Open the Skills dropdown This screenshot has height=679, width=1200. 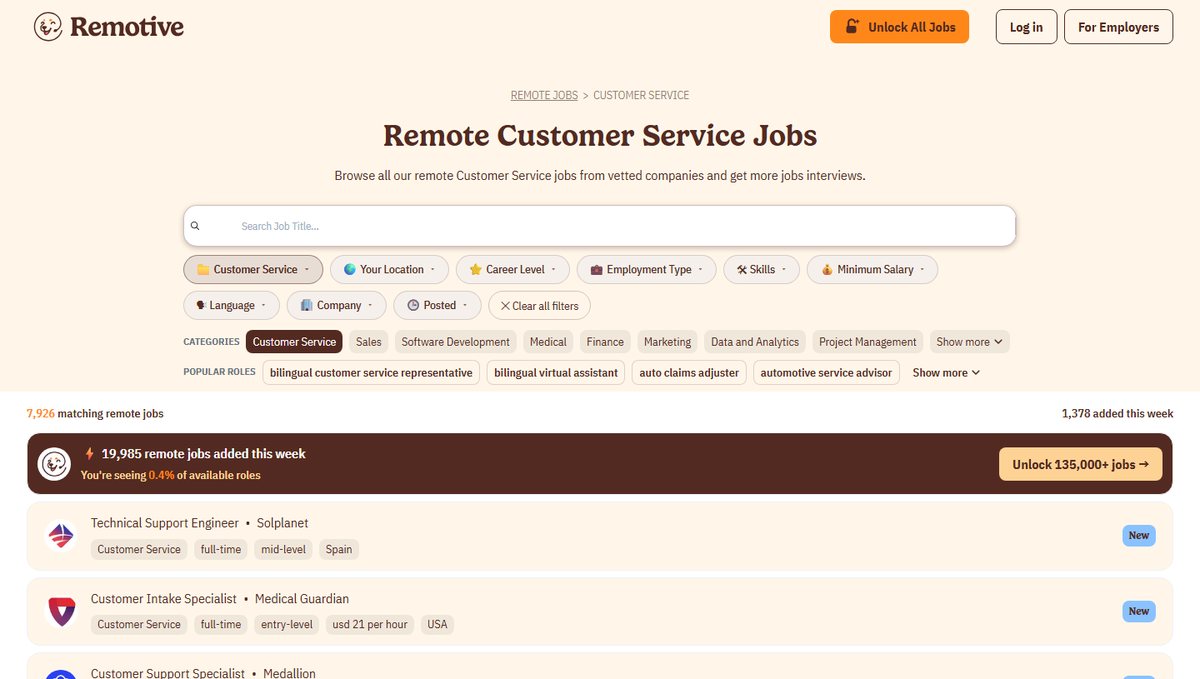tap(761, 270)
